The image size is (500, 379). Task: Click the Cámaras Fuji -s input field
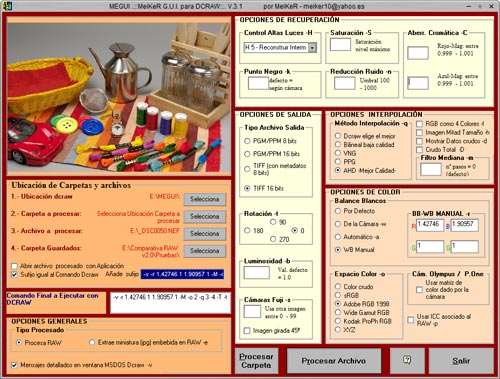pos(252,311)
